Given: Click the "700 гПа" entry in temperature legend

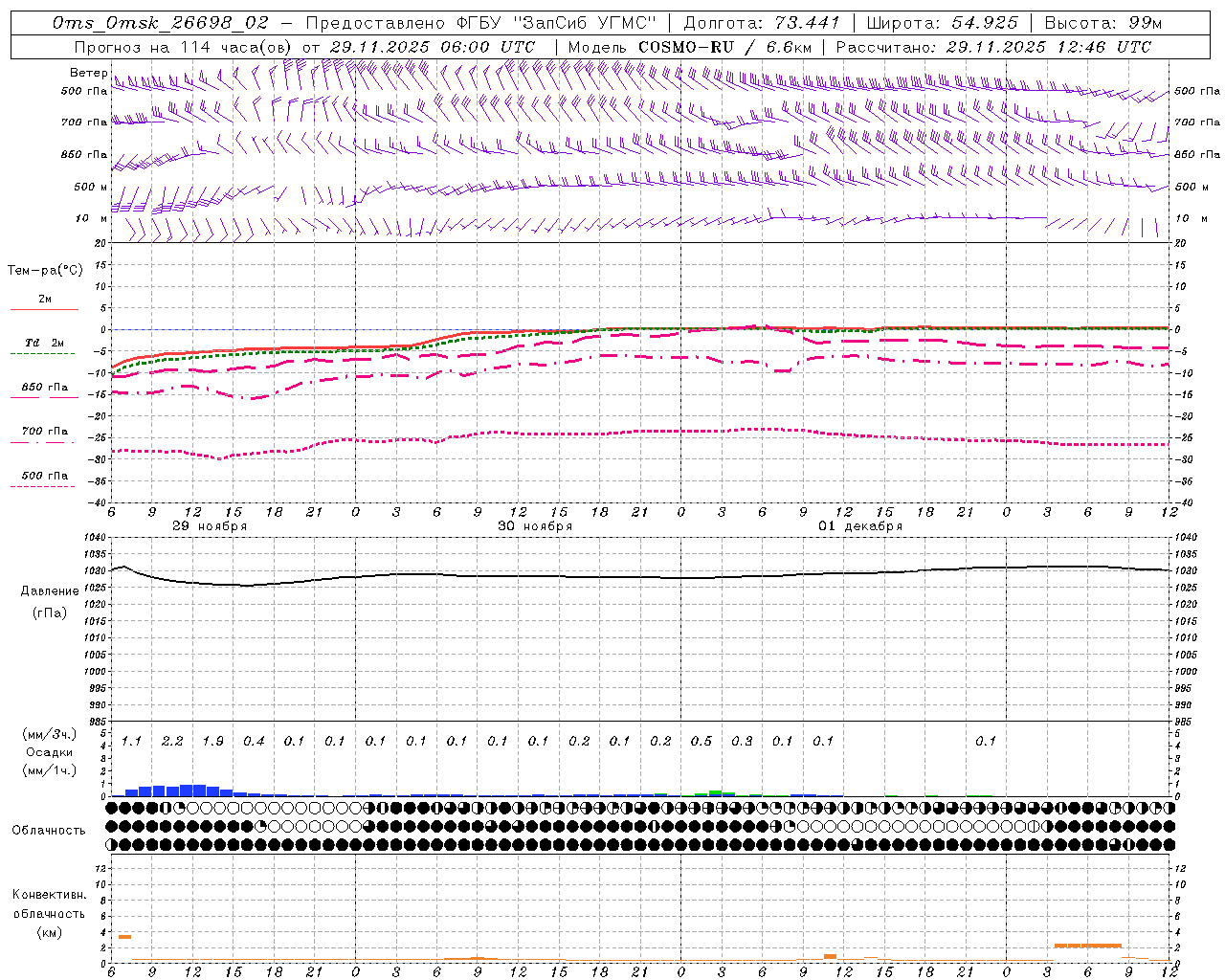Looking at the screenshot, I should tap(45, 432).
